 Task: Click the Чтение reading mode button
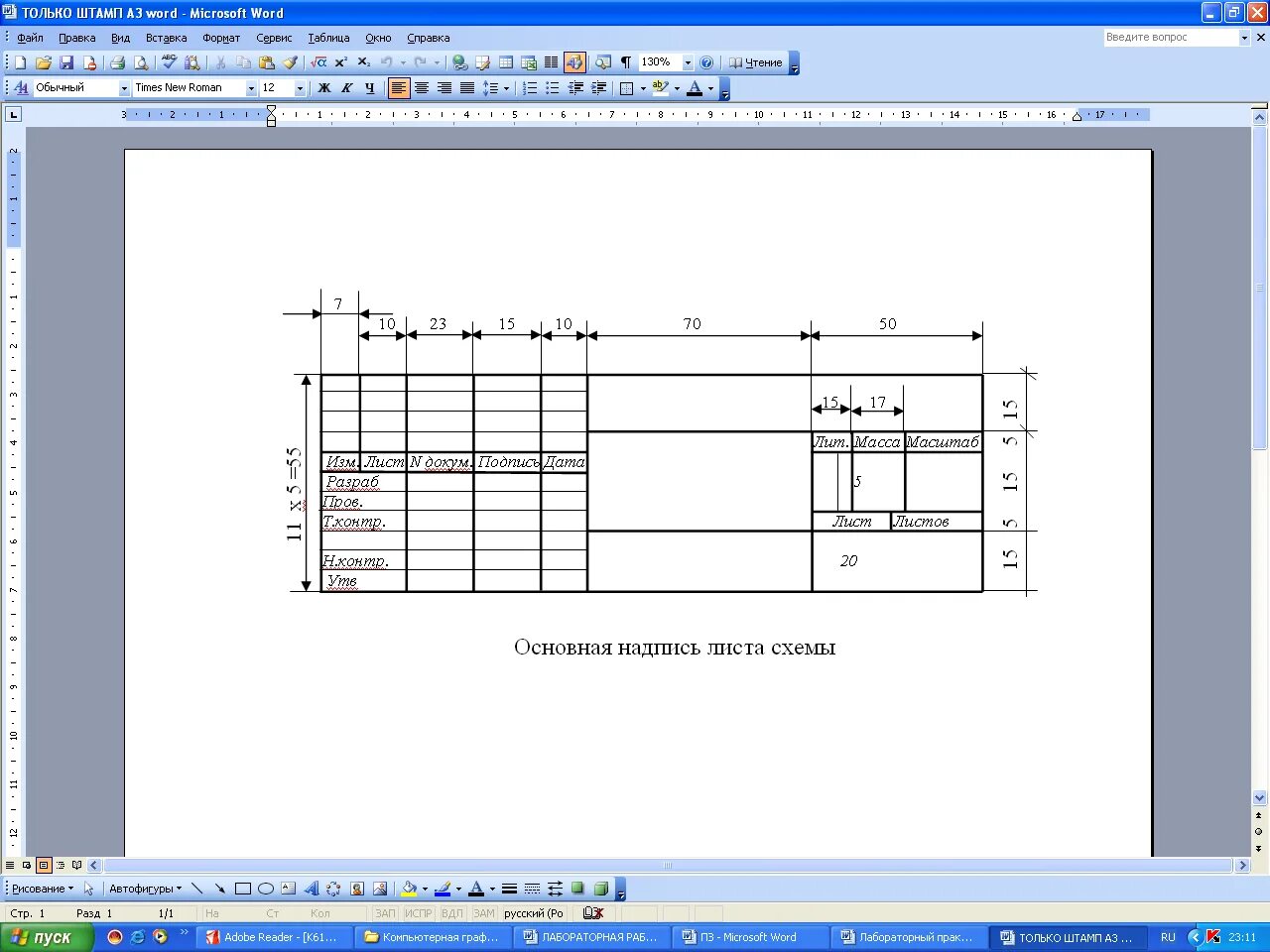click(756, 62)
